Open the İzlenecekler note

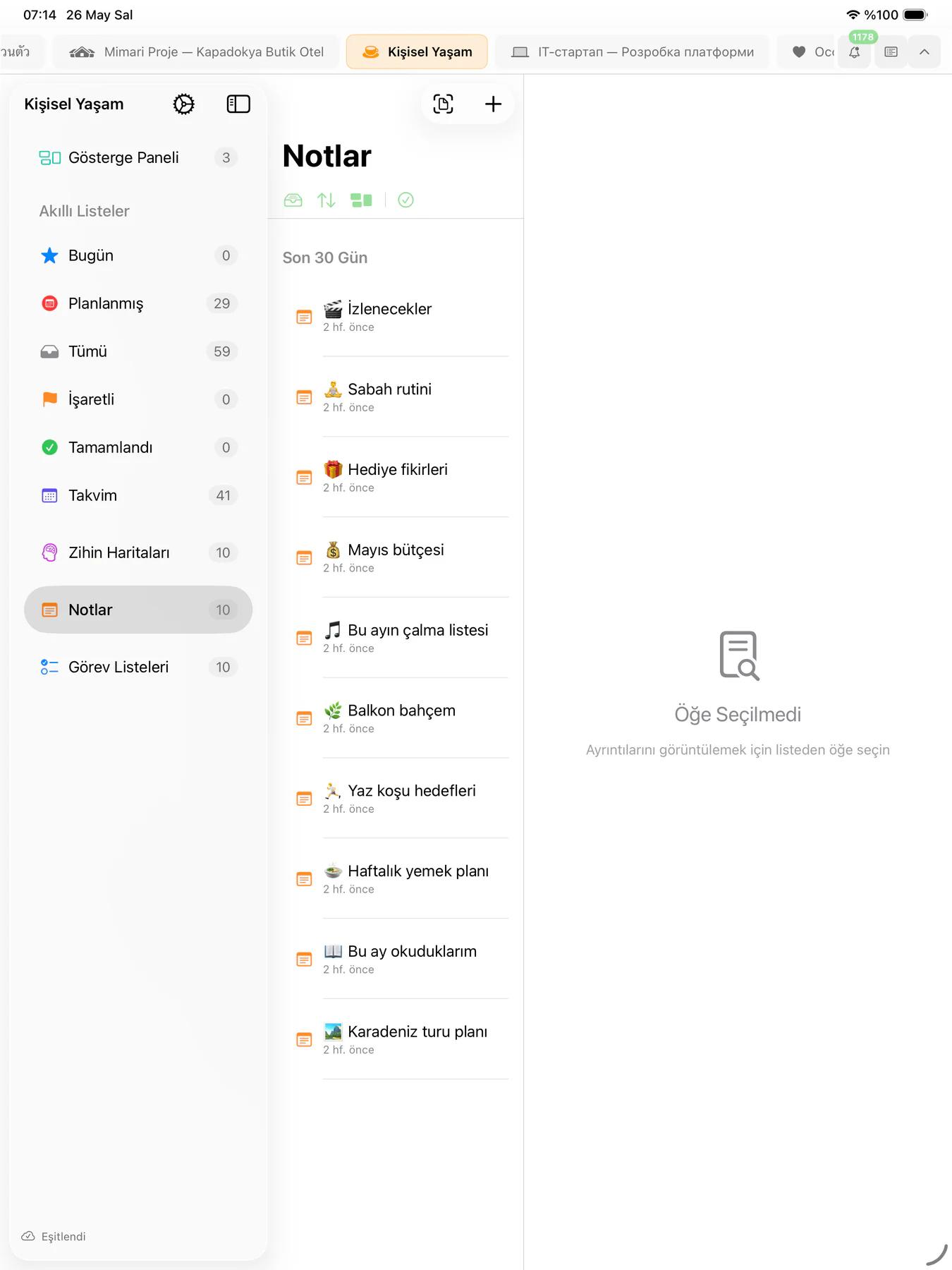(x=396, y=317)
